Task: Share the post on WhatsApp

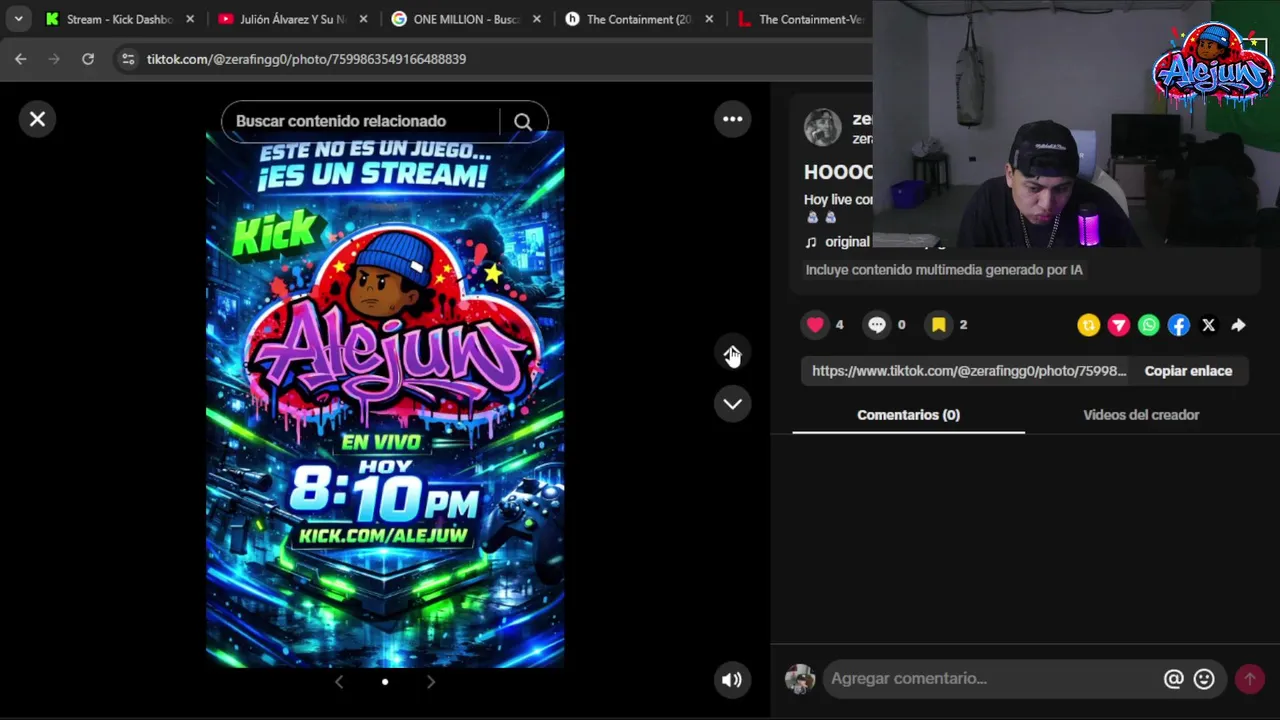Action: click(x=1148, y=325)
